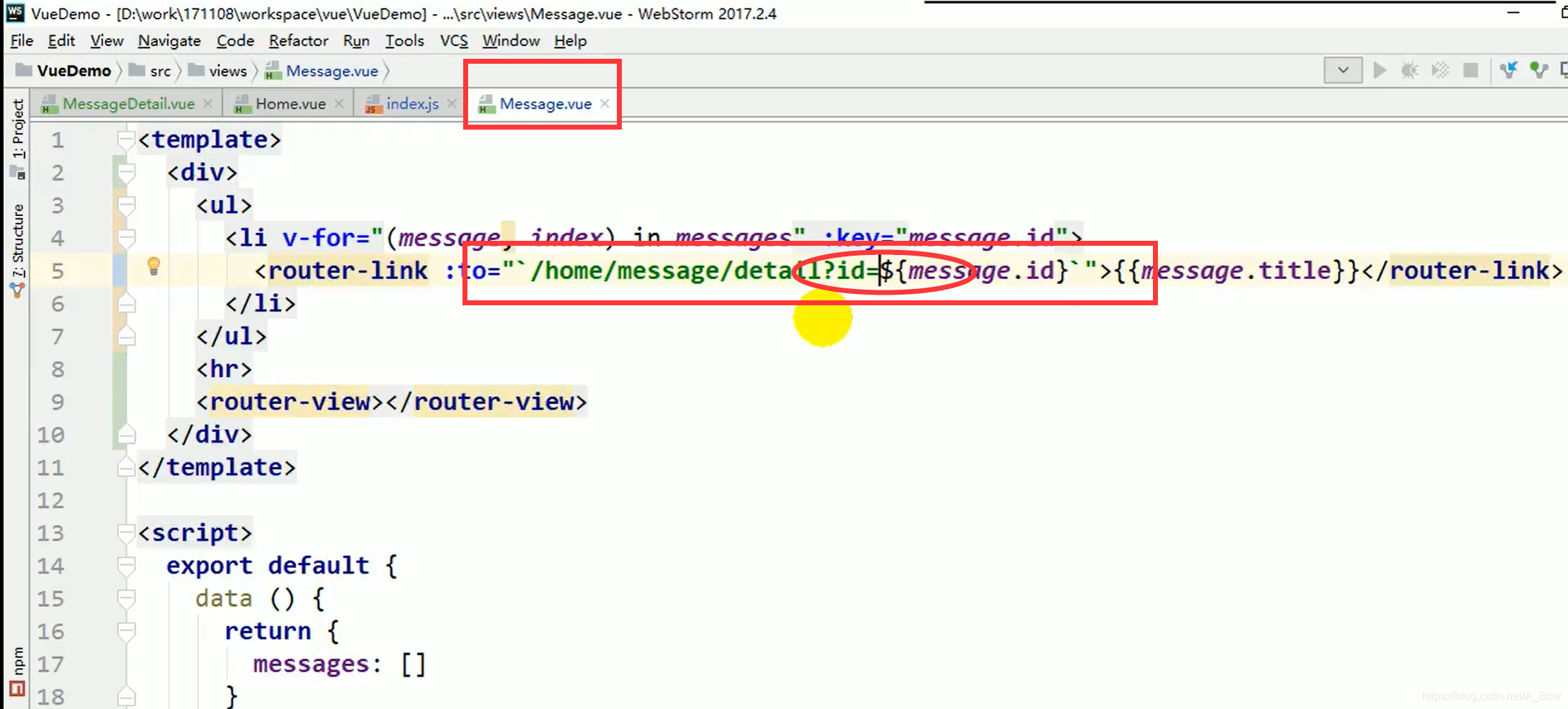
Task: Switch to the MessageDetail.vue tab
Action: tap(128, 103)
